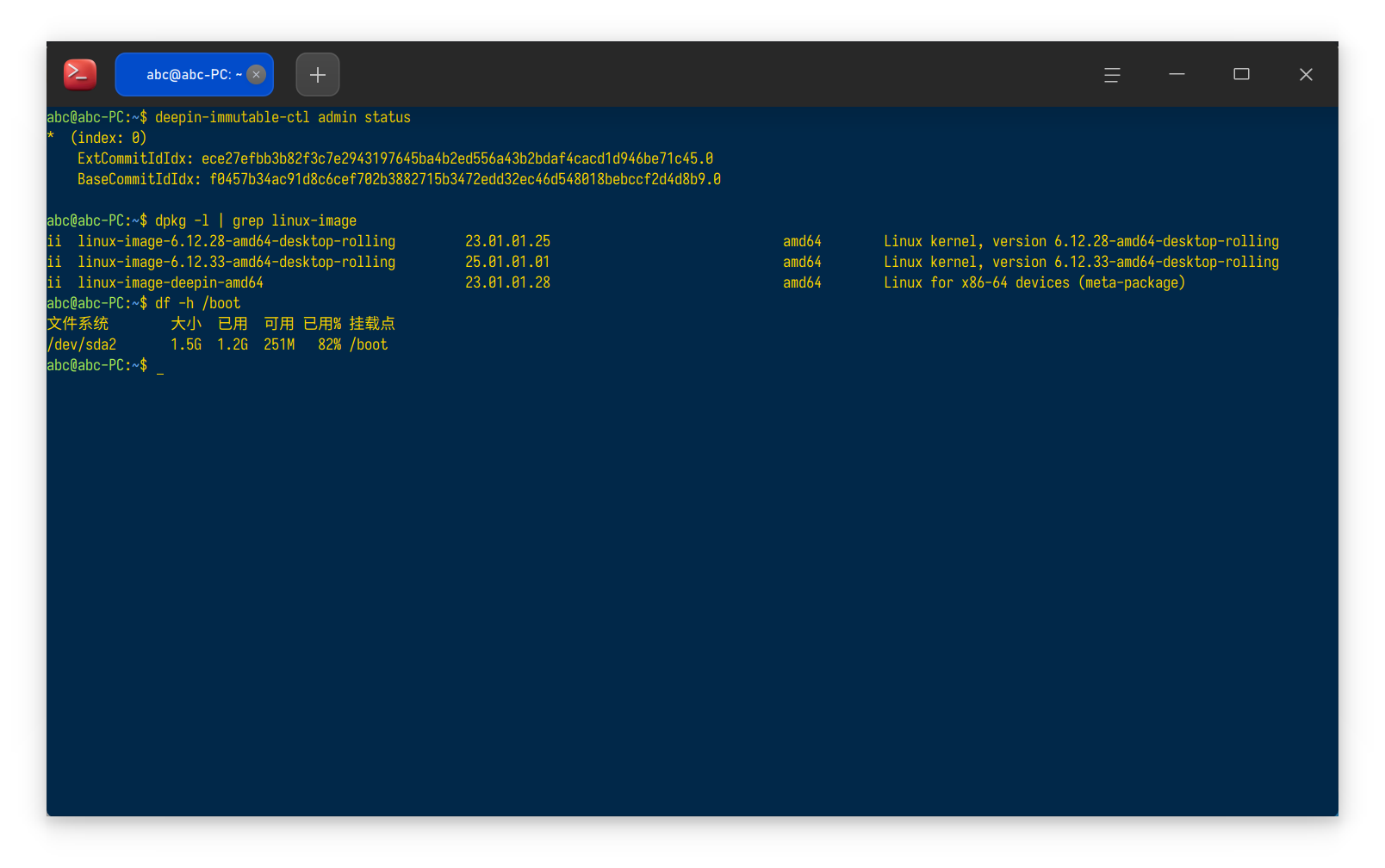Screen dimensions: 1385x868
Task: Click package name linux-image-6.12.28-amd64-desktop-rolling
Action: [236, 241]
